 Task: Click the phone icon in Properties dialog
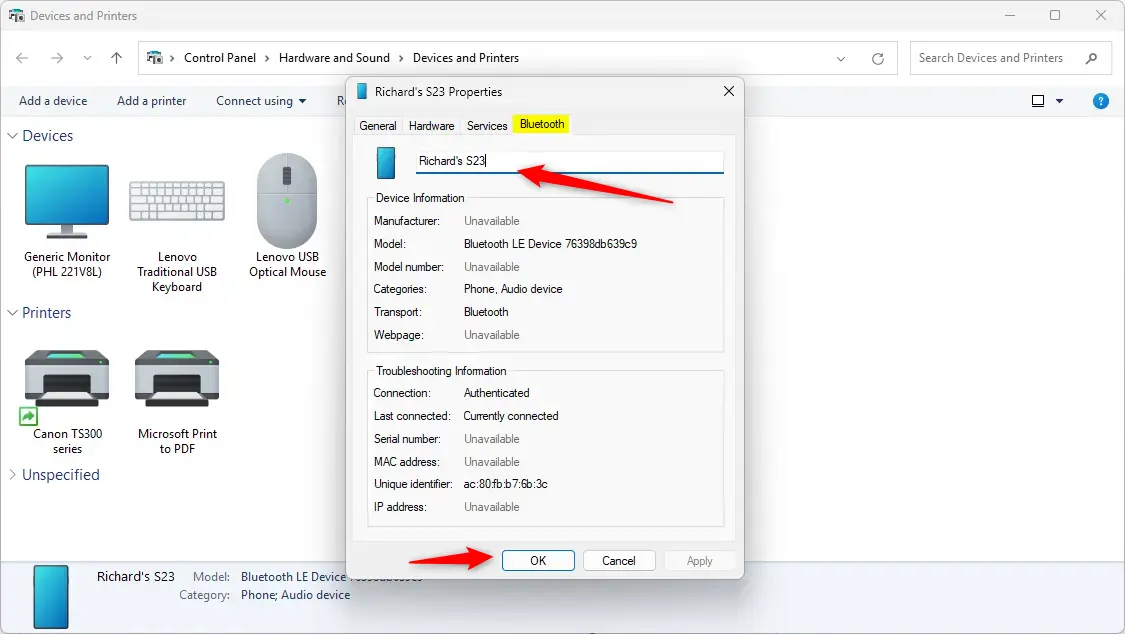(386, 163)
